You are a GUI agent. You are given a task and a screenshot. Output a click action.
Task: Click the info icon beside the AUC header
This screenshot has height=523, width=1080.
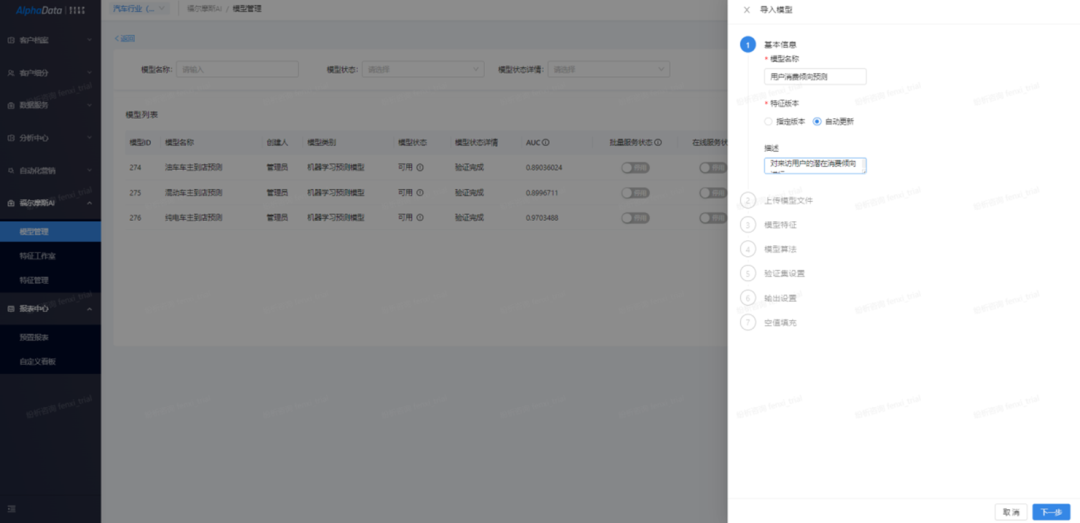click(x=546, y=143)
